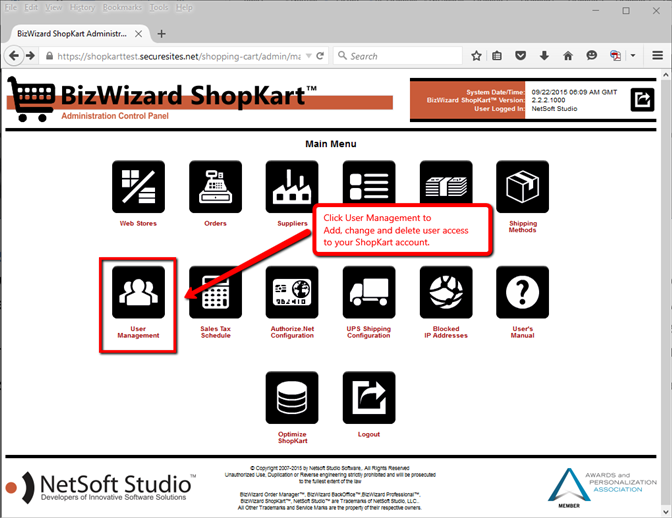
Task: Click the Orders text link
Action: tap(215, 223)
